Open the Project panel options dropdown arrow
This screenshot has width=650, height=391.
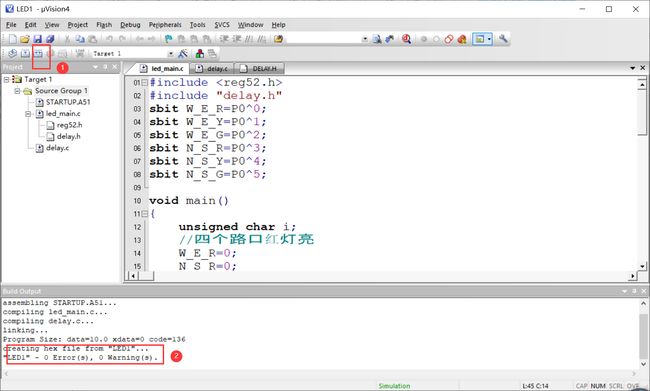click(95, 67)
